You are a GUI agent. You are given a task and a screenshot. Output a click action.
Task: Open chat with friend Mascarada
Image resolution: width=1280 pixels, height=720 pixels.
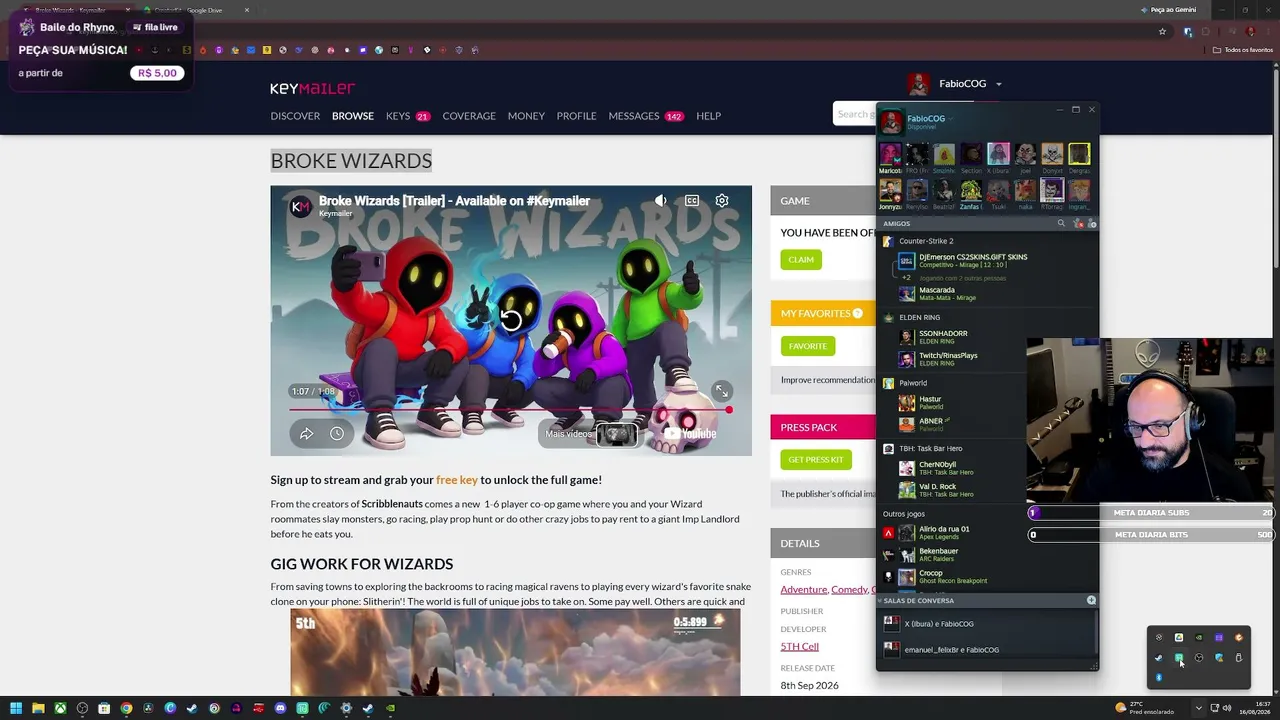tap(936, 294)
